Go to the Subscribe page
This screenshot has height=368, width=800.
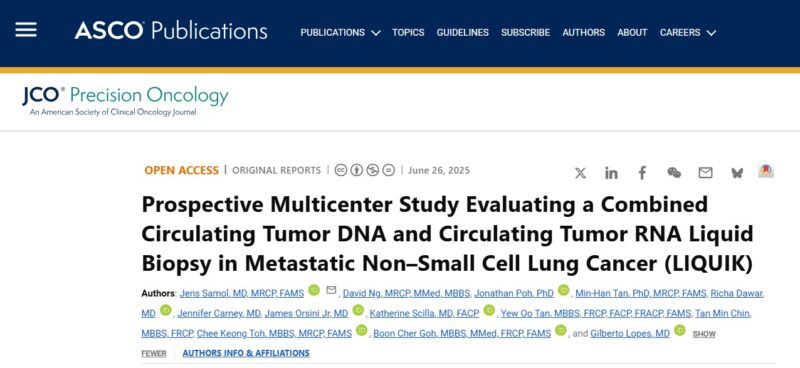pos(526,33)
